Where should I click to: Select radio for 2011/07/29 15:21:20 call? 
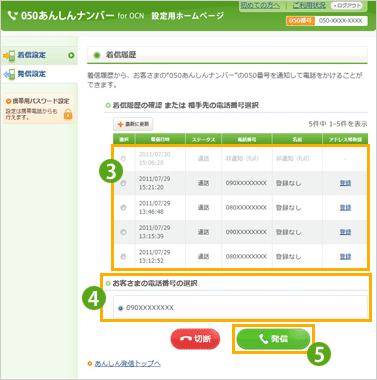tap(123, 183)
